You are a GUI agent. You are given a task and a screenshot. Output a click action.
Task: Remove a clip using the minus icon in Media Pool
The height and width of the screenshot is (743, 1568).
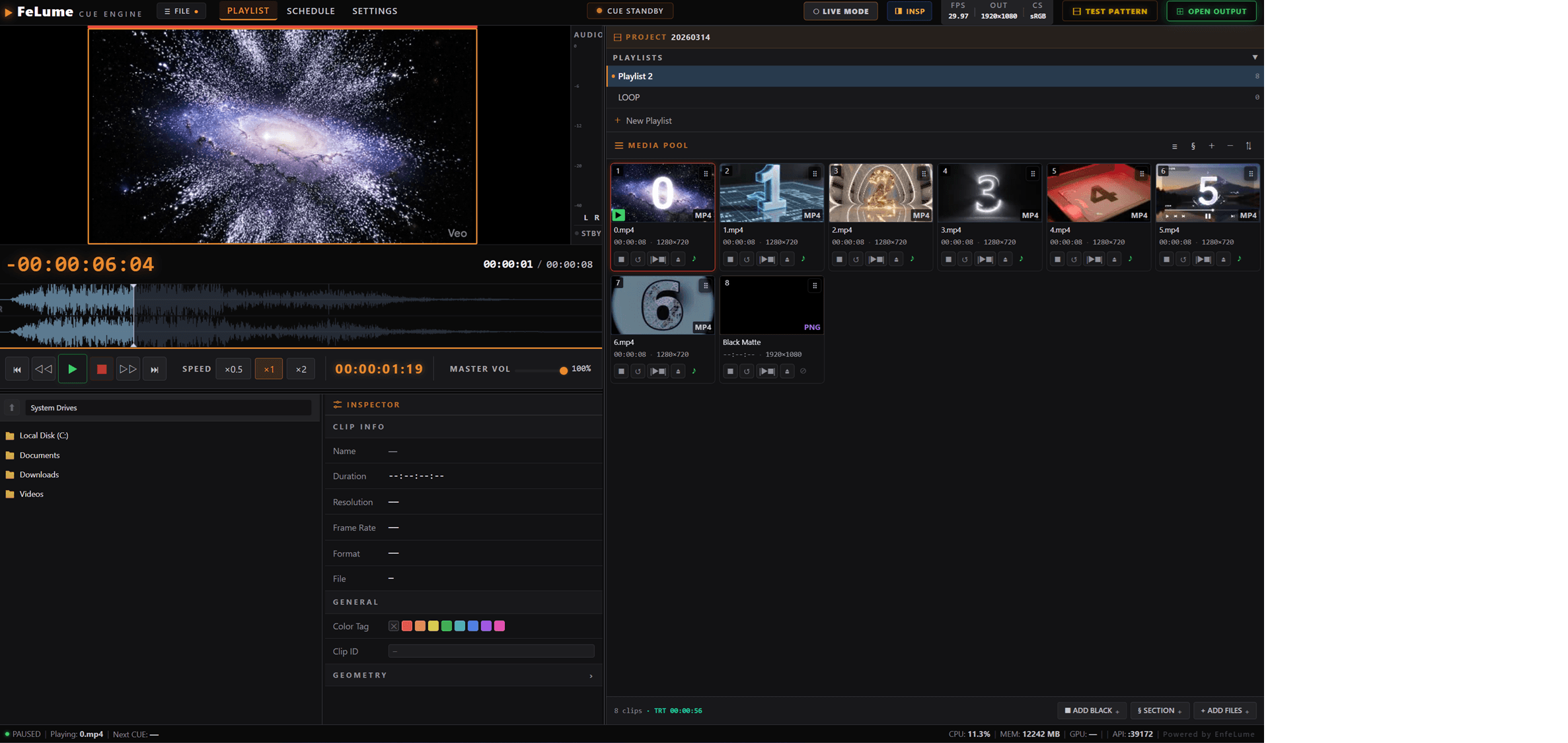click(1230, 145)
